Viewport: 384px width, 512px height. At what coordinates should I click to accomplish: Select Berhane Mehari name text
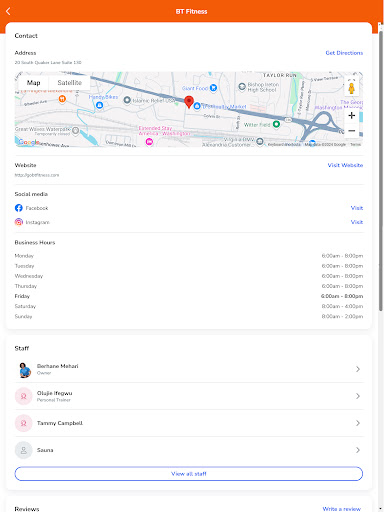[57, 366]
